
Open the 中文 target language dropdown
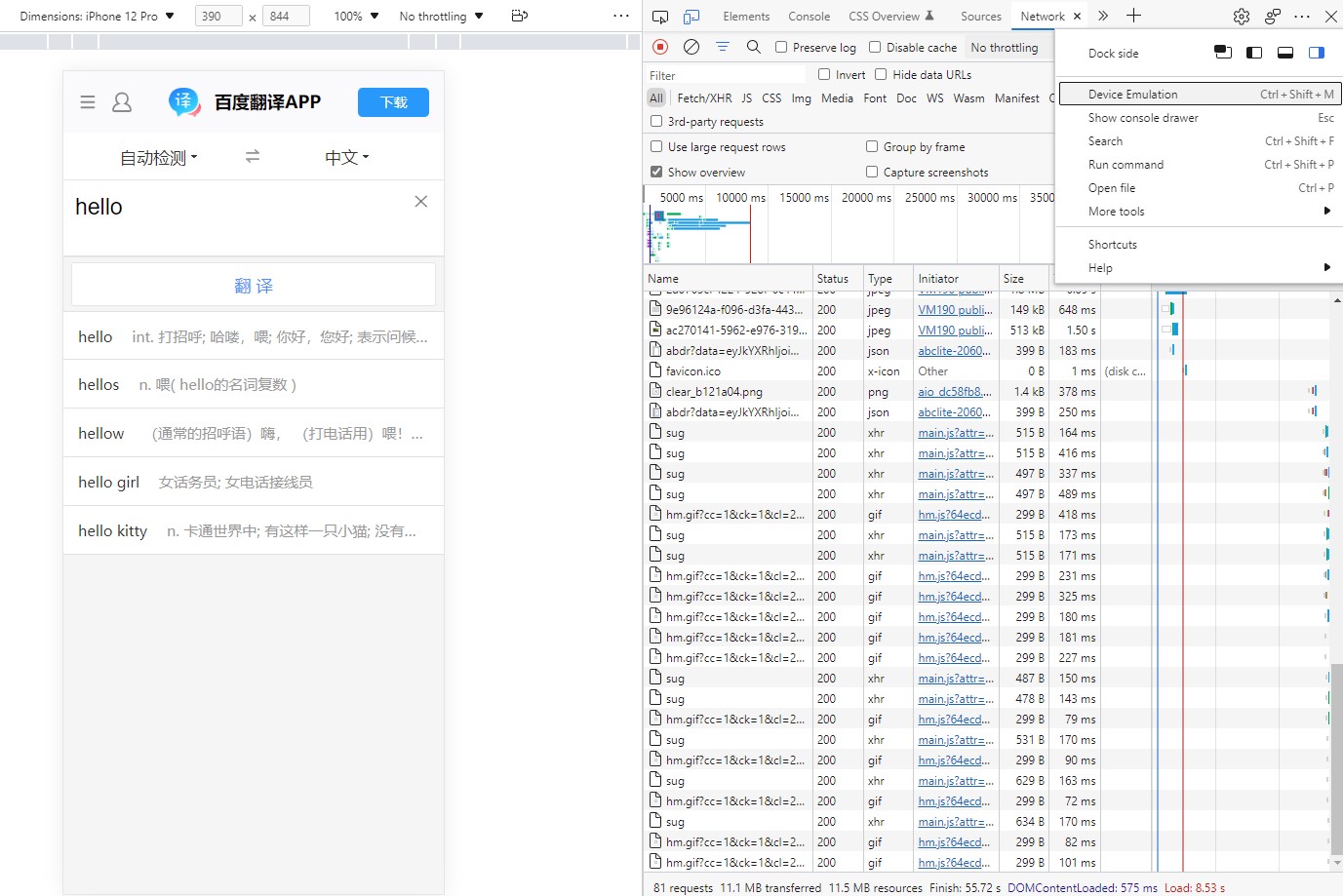coord(347,157)
